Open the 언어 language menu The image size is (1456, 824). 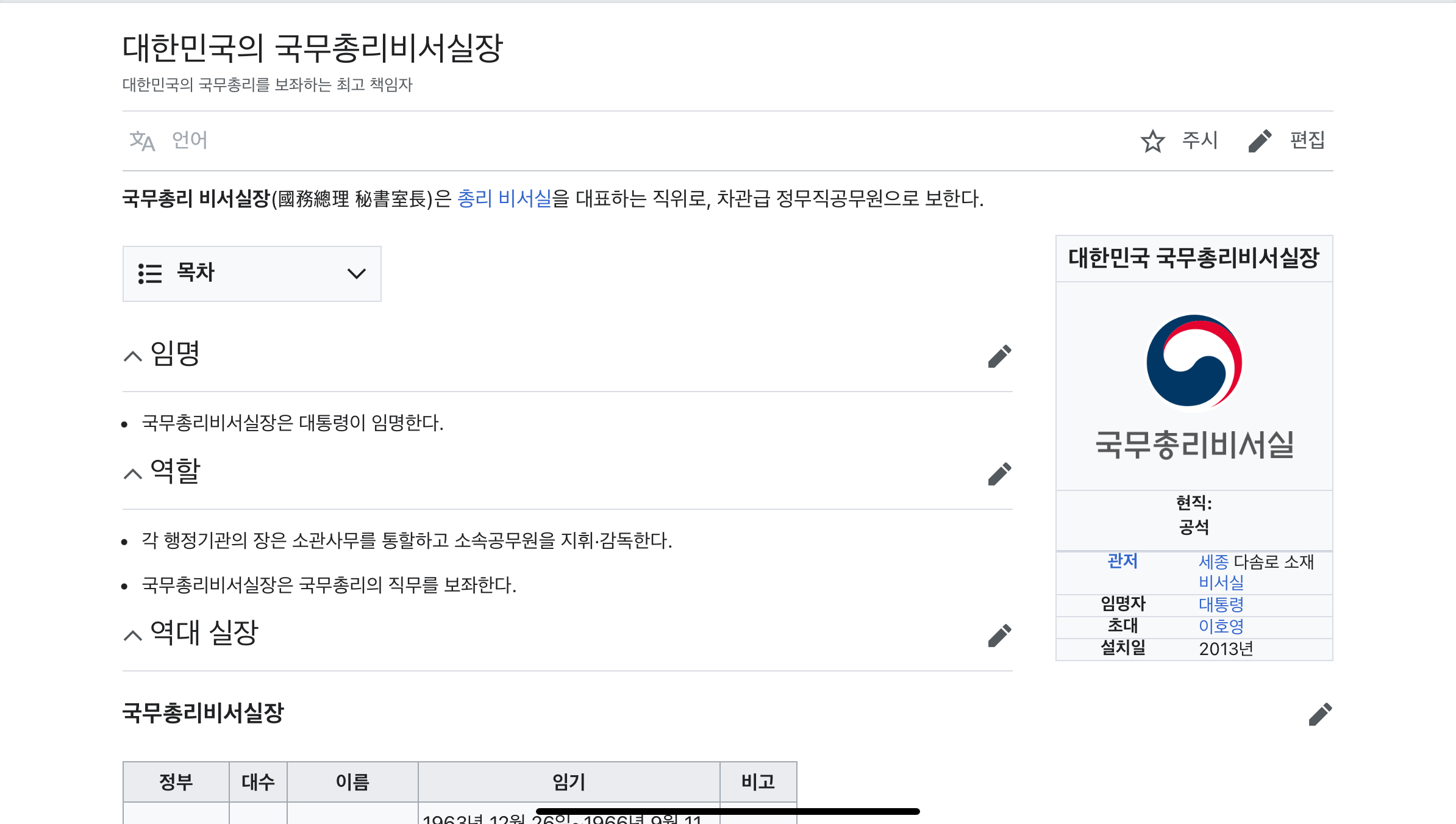point(190,140)
